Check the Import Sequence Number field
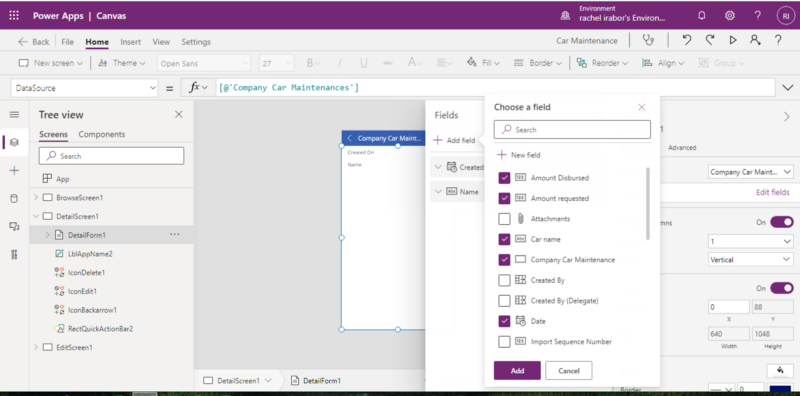 (x=504, y=341)
